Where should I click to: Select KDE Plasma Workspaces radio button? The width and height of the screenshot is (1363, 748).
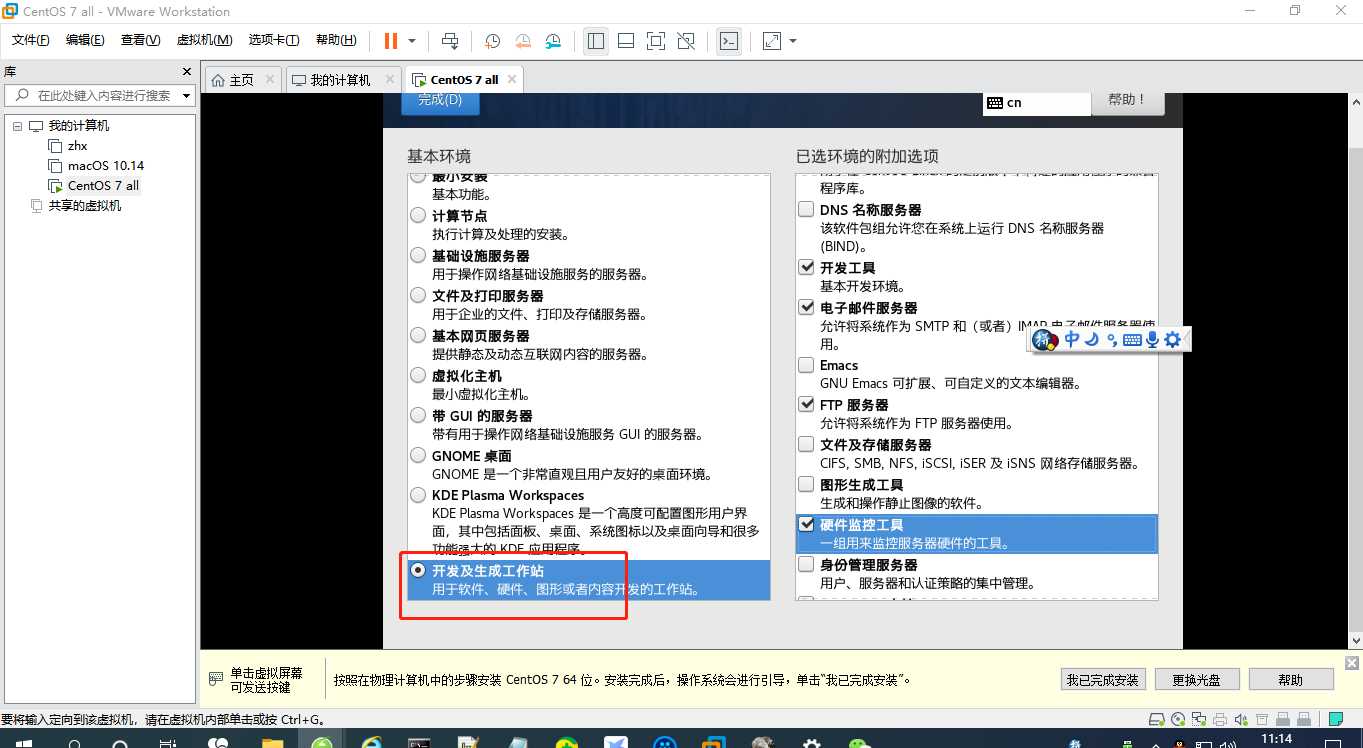tap(418, 495)
